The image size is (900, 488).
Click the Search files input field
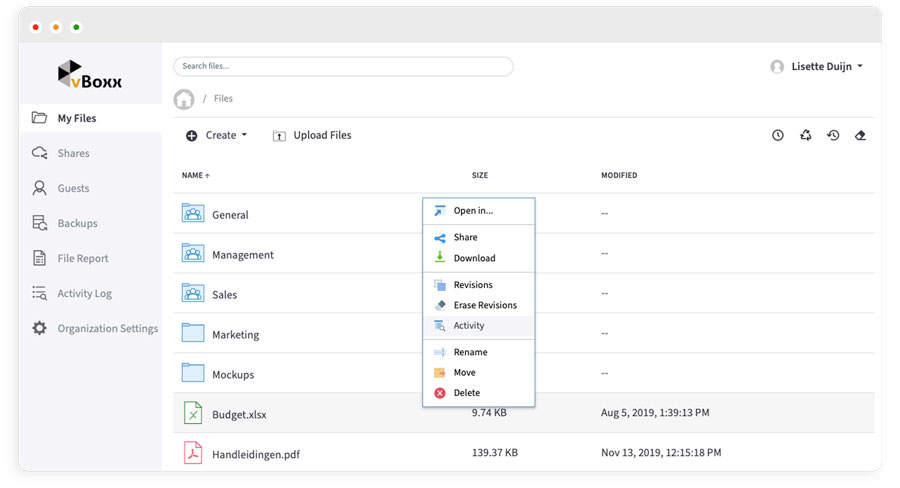click(x=343, y=66)
